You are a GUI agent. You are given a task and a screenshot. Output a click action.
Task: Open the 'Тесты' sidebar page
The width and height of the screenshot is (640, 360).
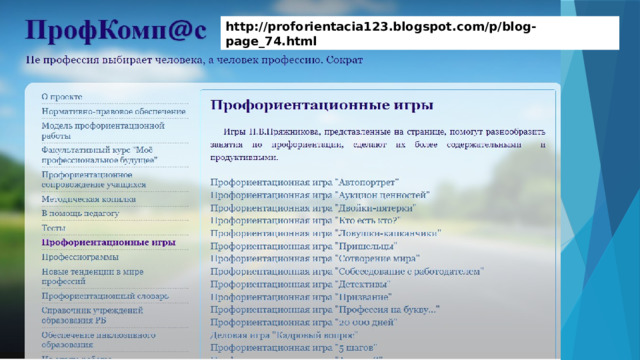coord(53,228)
